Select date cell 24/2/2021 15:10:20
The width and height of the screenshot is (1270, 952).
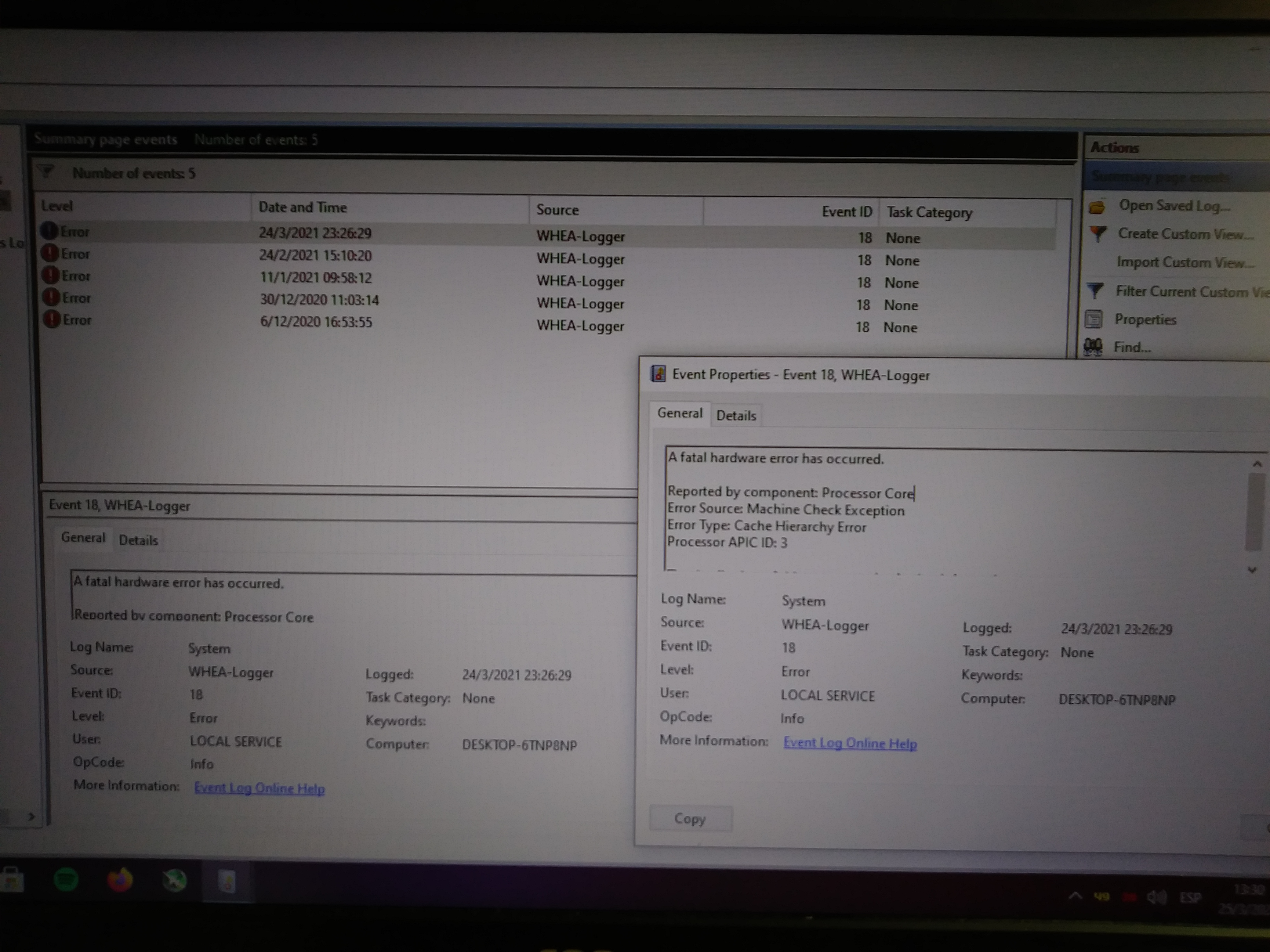[315, 255]
